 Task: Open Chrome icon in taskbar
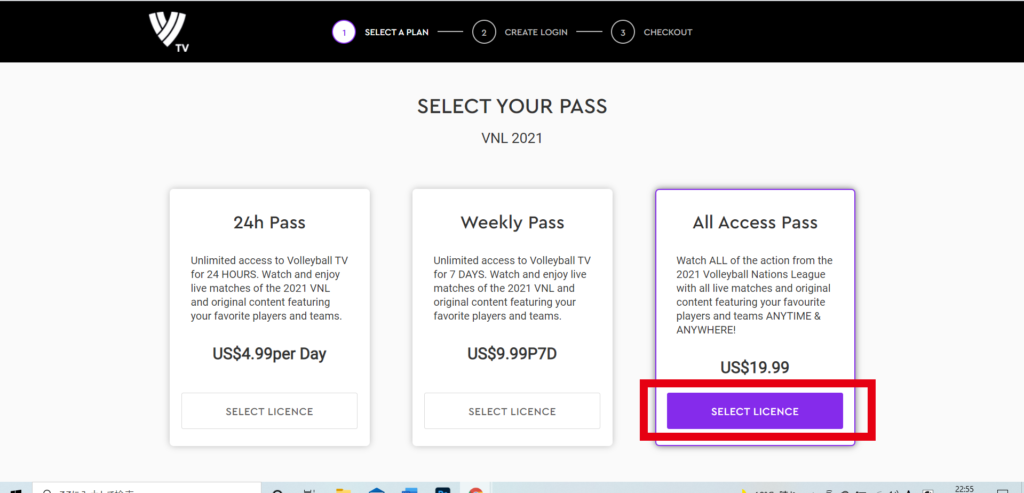coord(475,490)
